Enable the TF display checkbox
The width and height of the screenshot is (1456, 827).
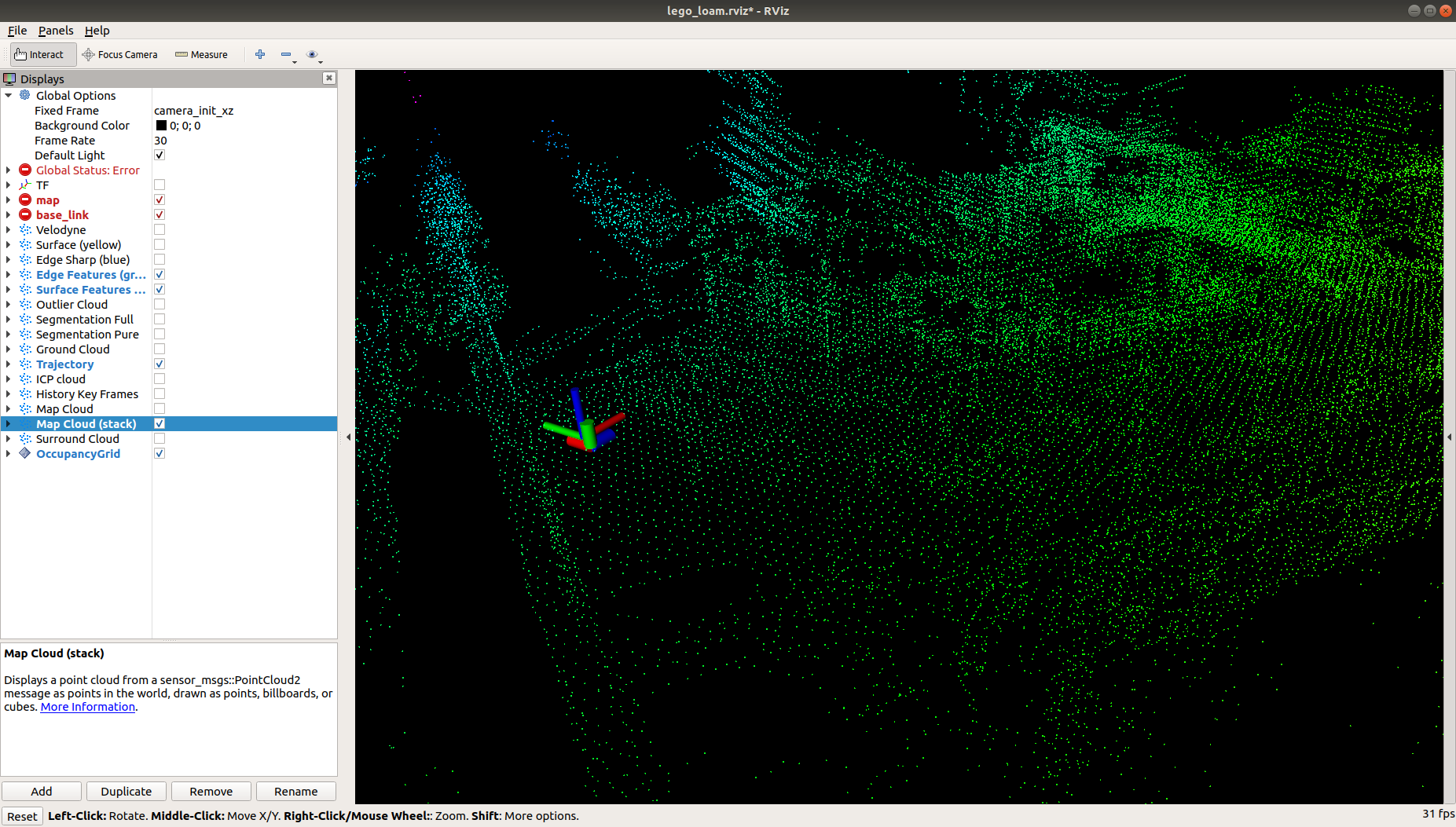coord(160,185)
